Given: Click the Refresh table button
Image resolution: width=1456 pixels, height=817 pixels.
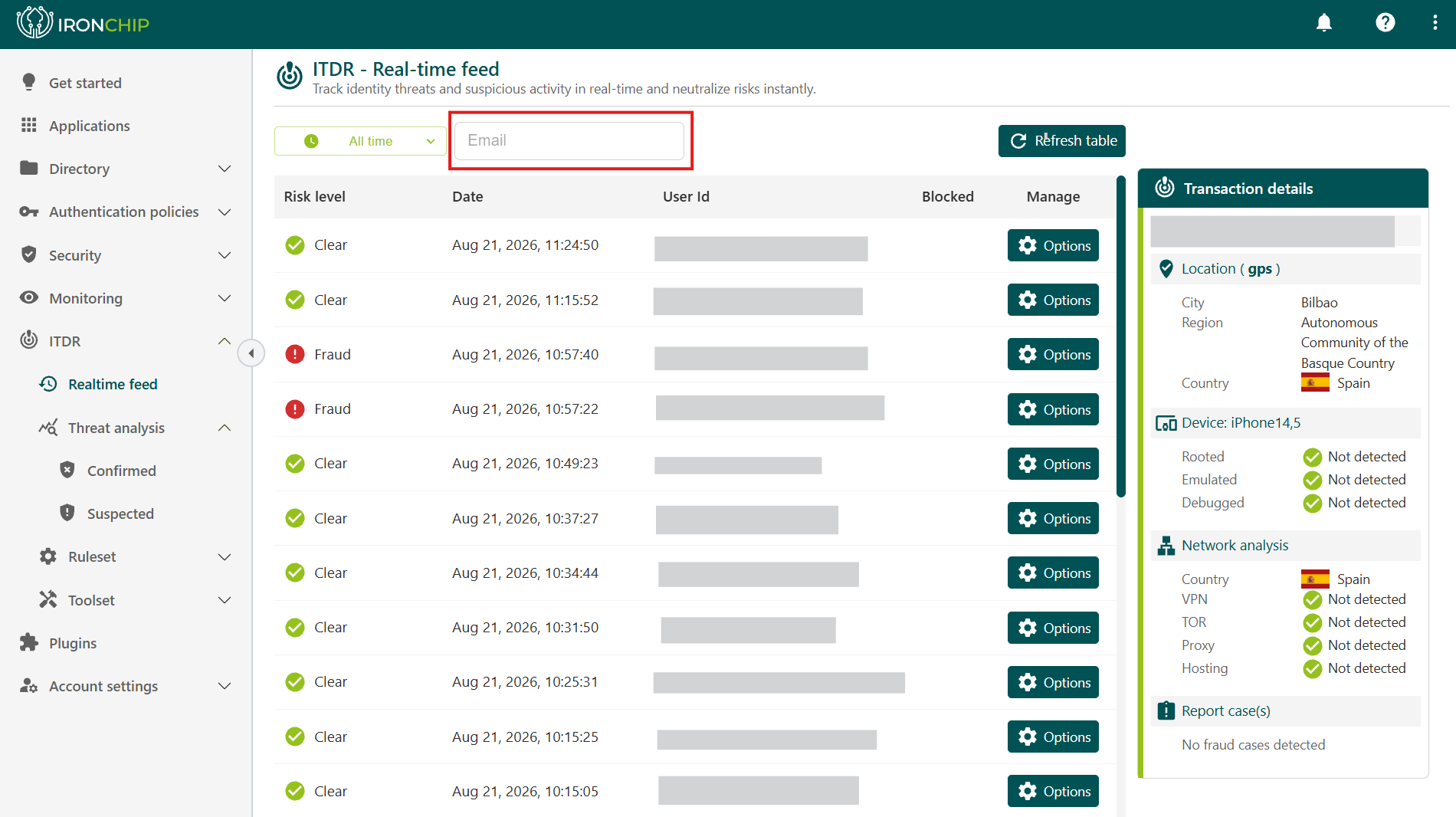Looking at the screenshot, I should (1061, 141).
